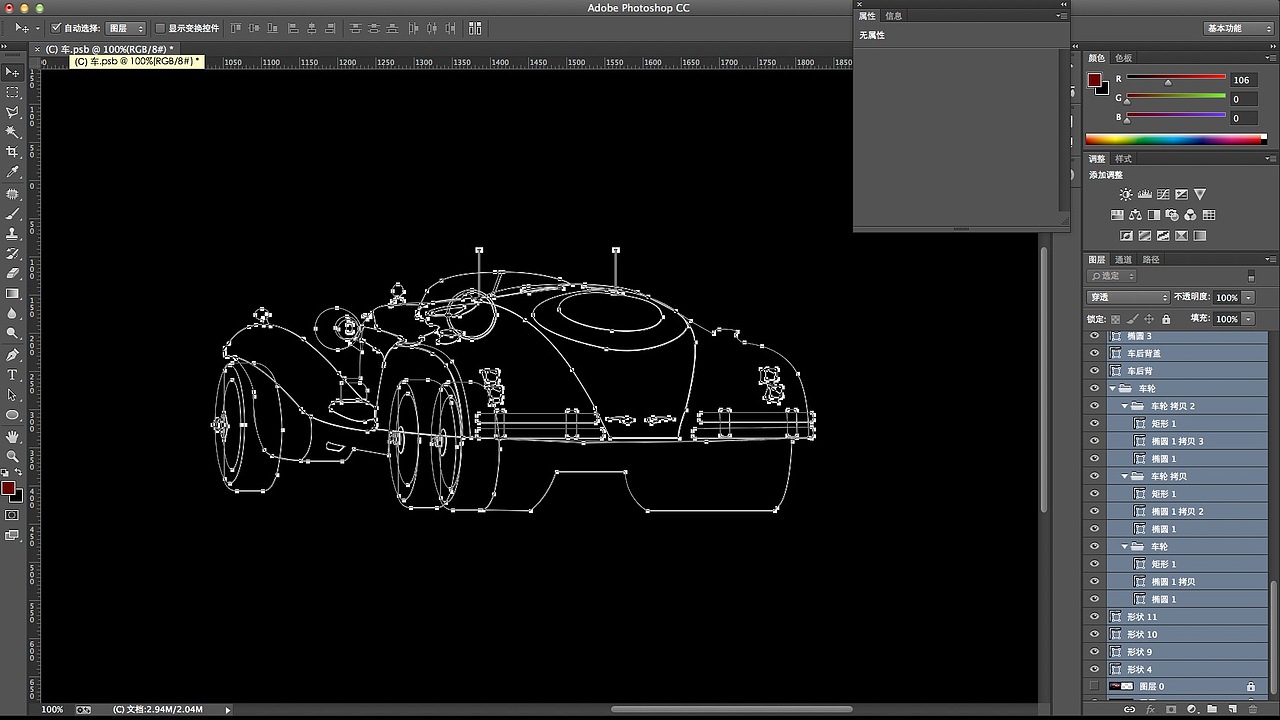This screenshot has height=720, width=1280.
Task: Add a Levels adjustment
Action: tap(1145, 194)
